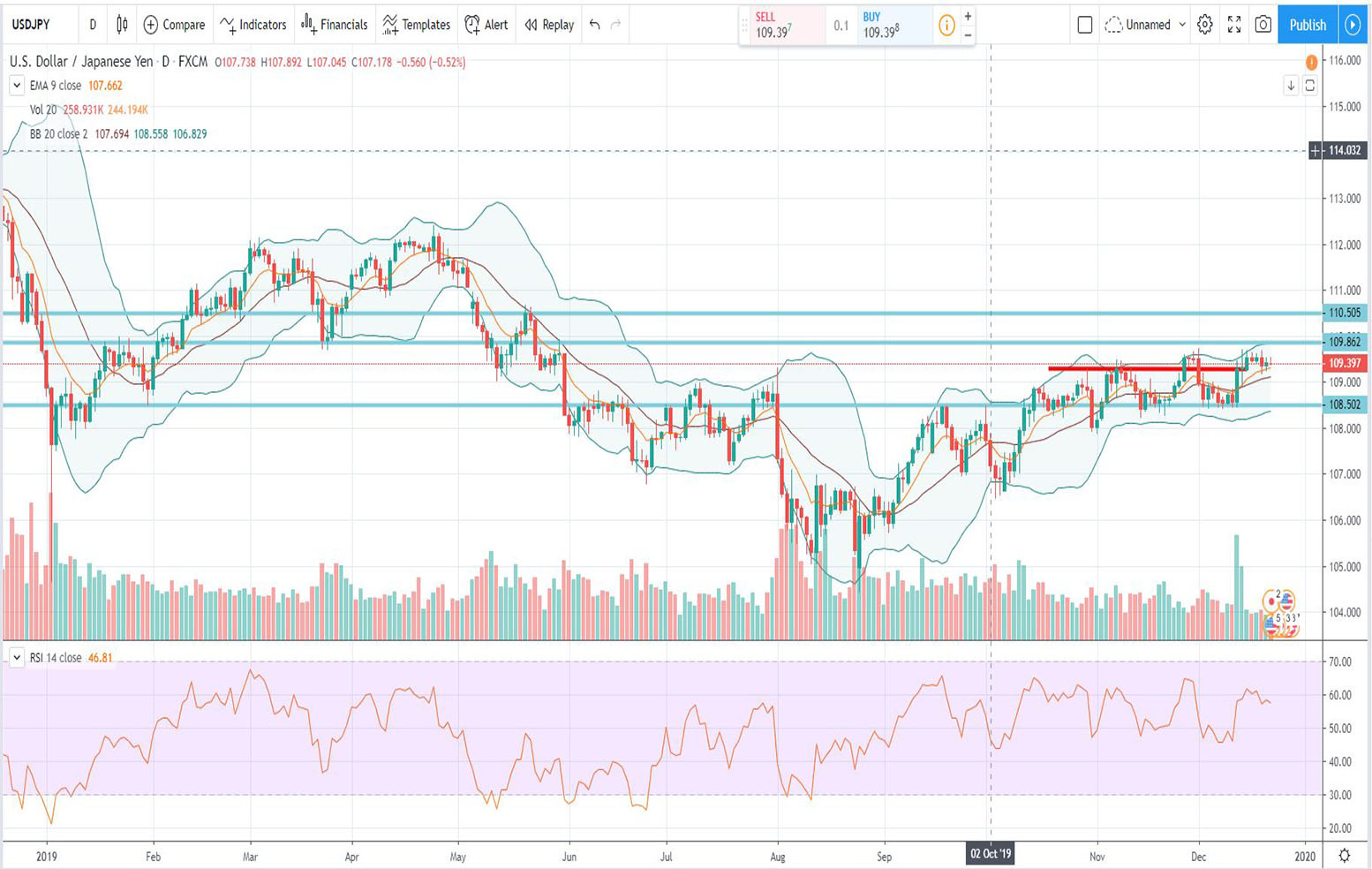This screenshot has width=1372, height=869.
Task: Enter fullscreen mode
Action: 1234,25
